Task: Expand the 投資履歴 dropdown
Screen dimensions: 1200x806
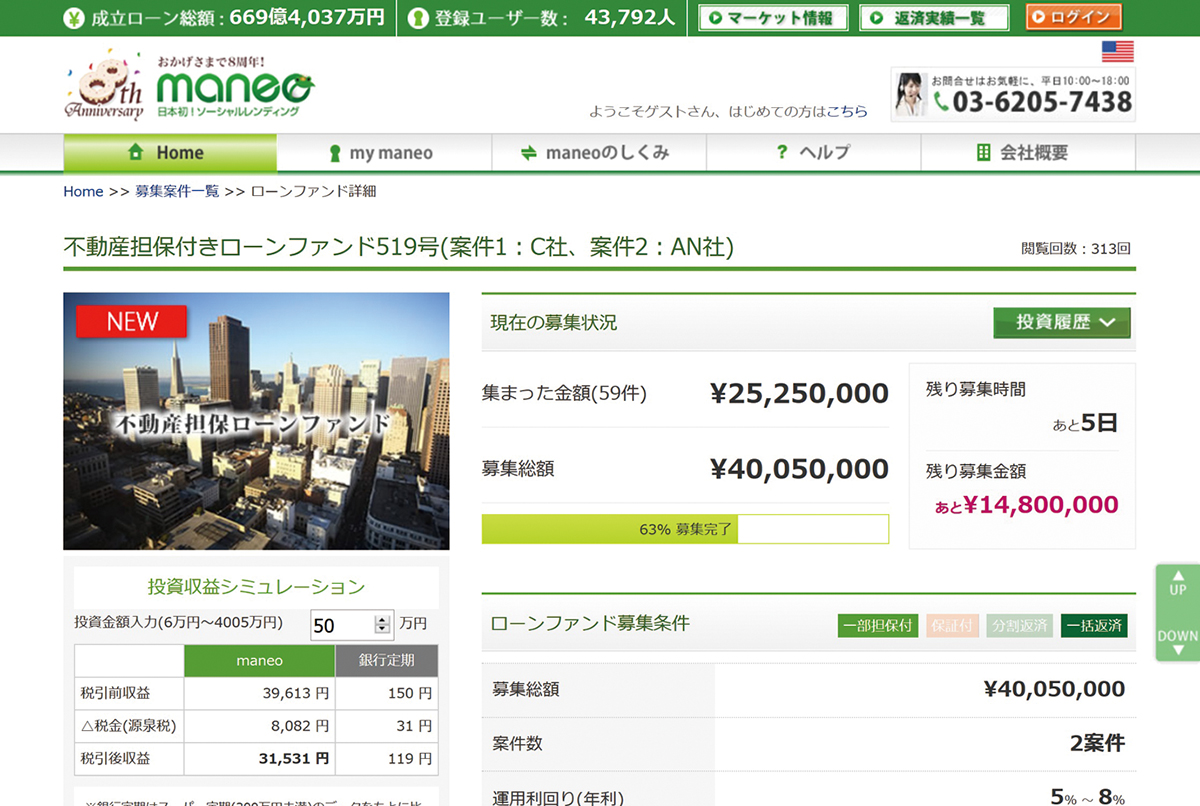Action: [1061, 323]
